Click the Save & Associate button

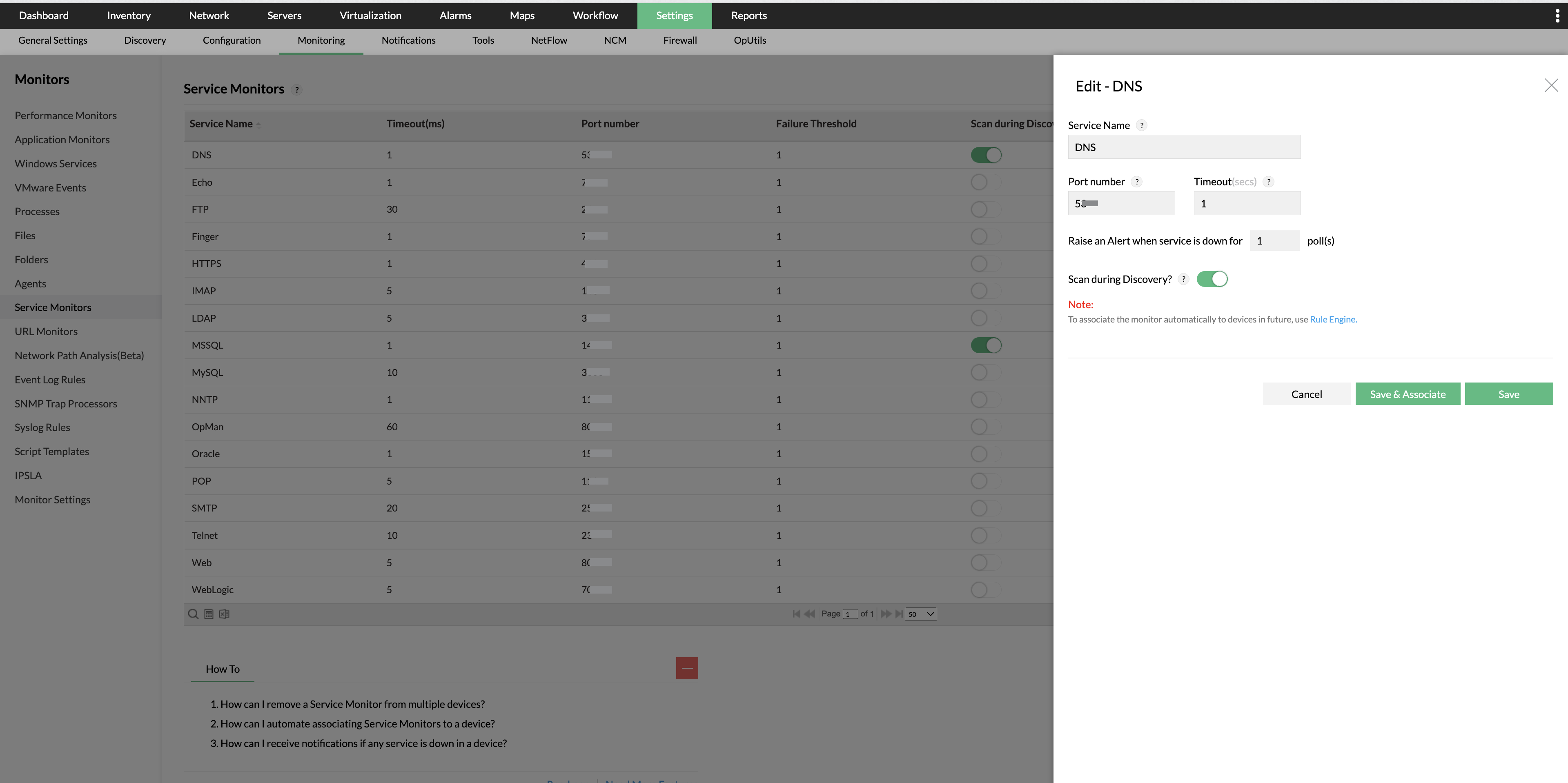coord(1407,394)
